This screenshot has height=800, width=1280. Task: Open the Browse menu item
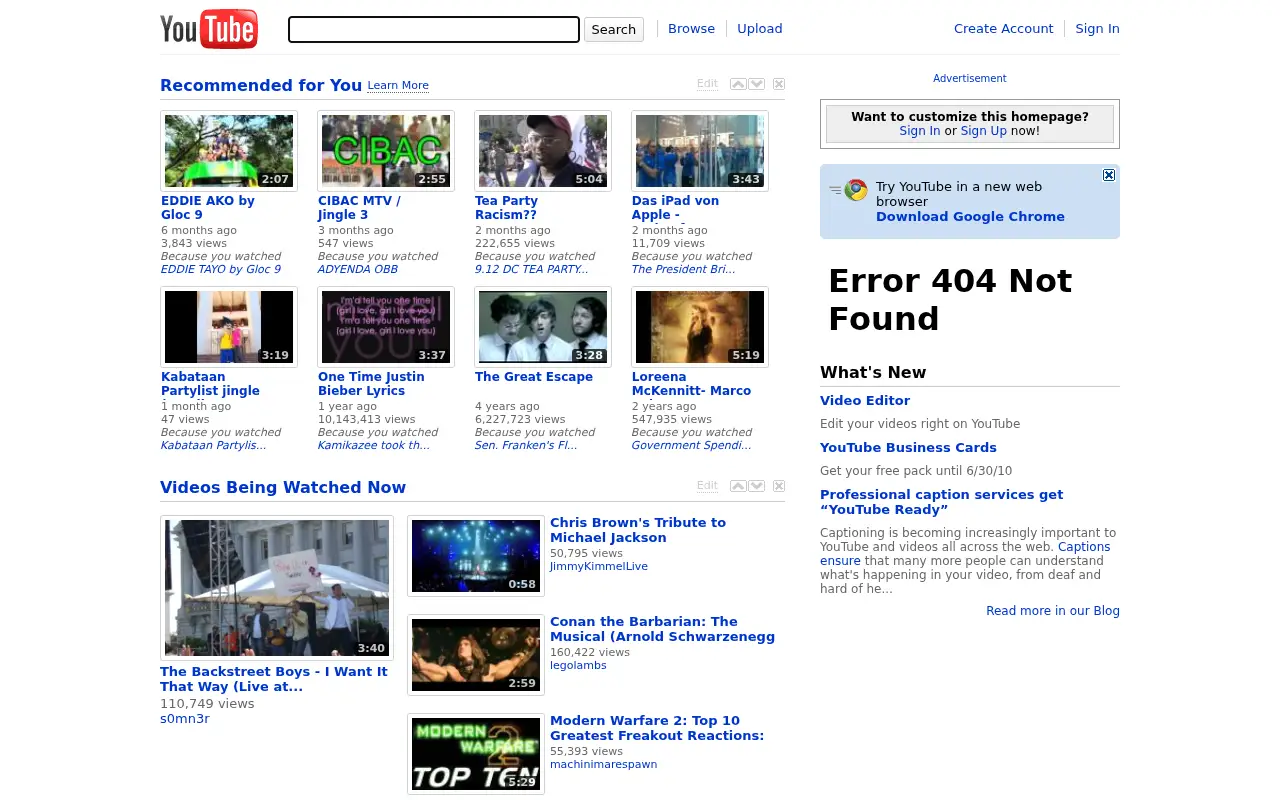click(691, 29)
